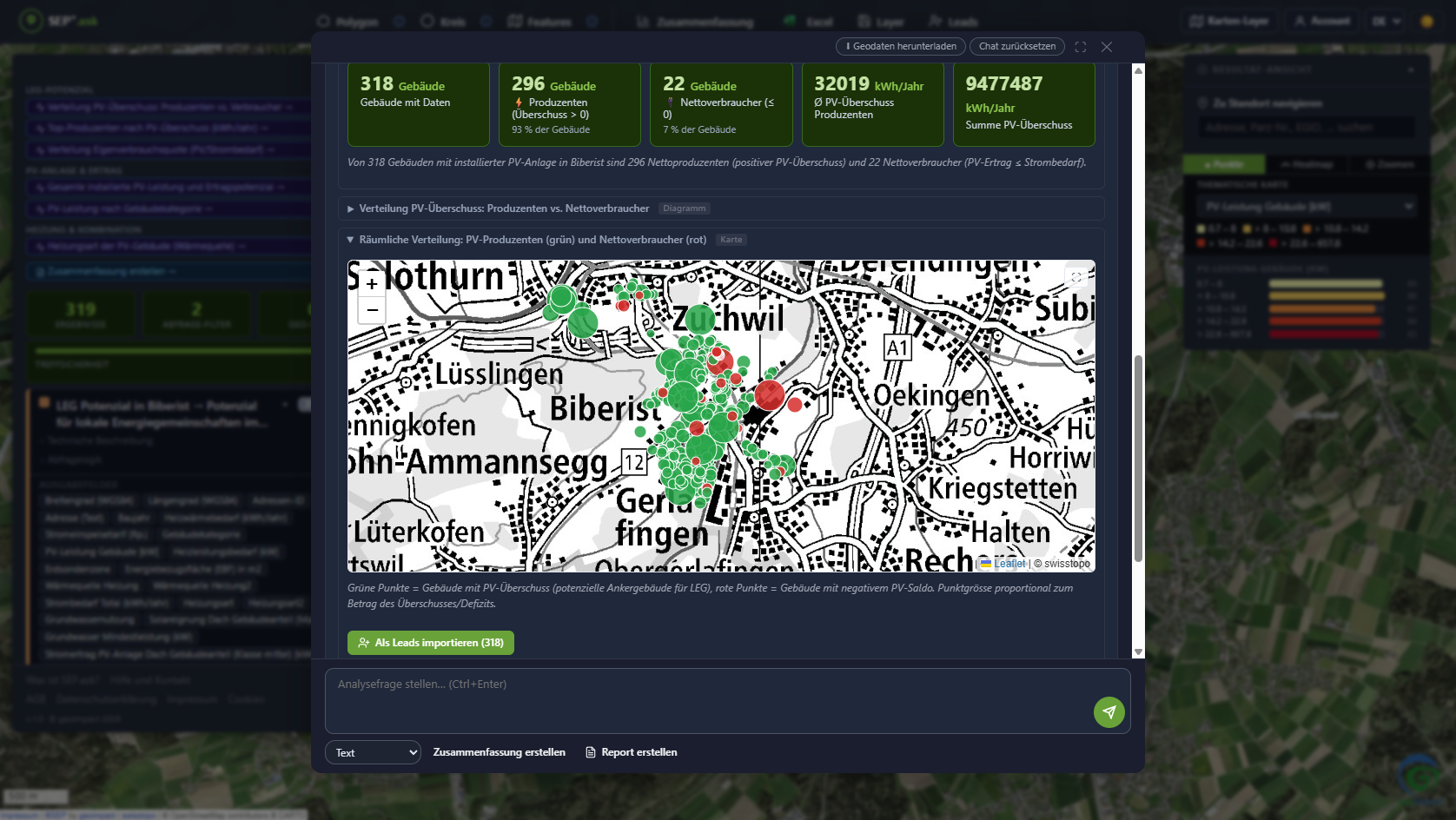Image resolution: width=1456 pixels, height=820 pixels.
Task: Click the Report erstellen document icon
Action: click(591, 752)
